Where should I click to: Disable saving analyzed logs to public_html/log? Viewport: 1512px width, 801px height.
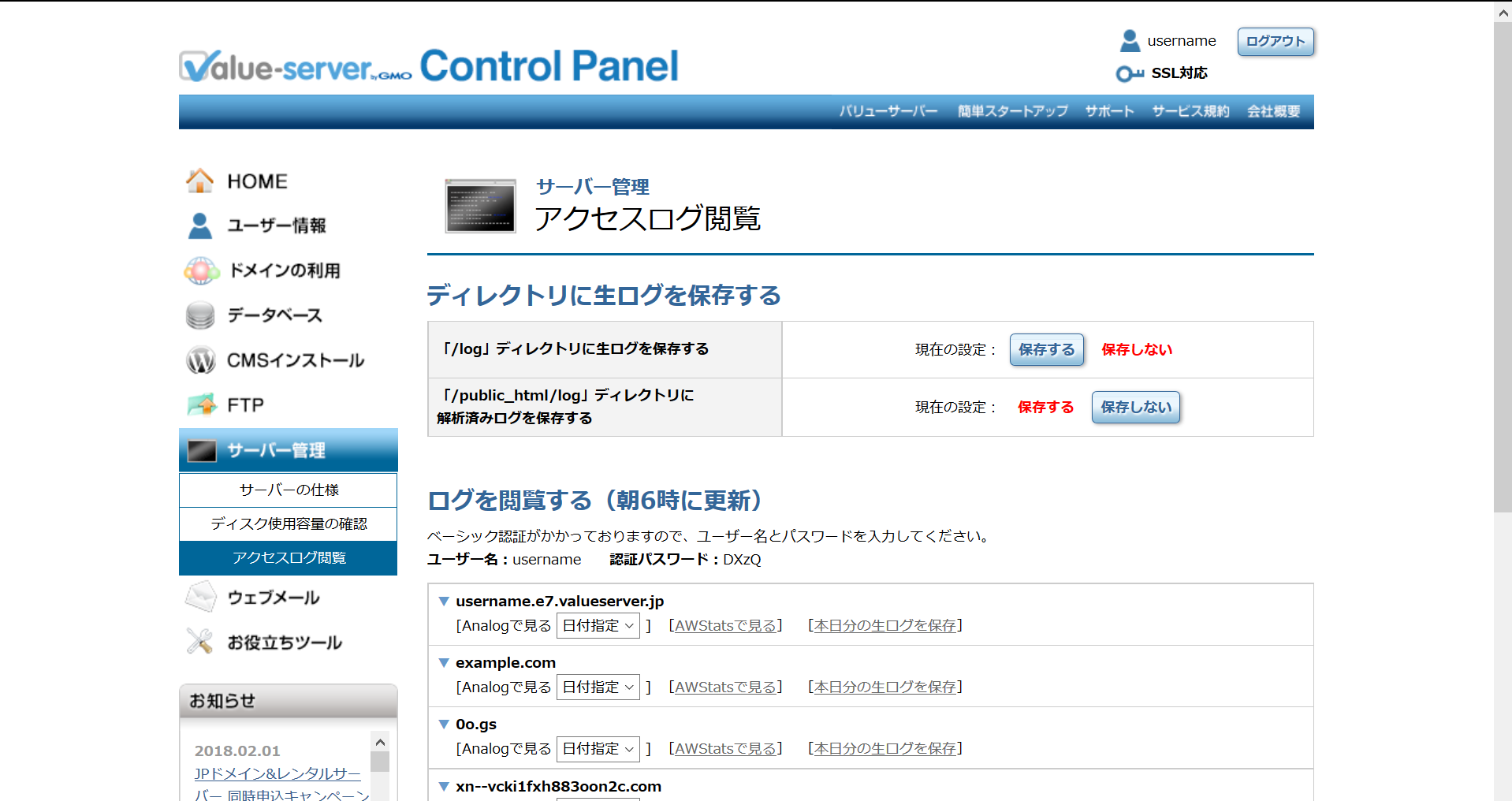(x=1135, y=408)
